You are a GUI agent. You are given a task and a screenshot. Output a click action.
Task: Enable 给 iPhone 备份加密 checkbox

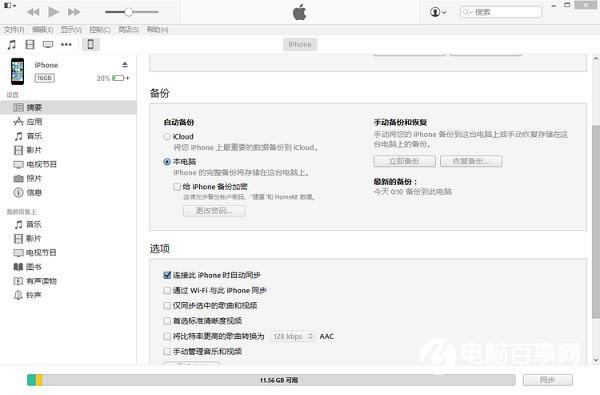pyautogui.click(x=177, y=187)
